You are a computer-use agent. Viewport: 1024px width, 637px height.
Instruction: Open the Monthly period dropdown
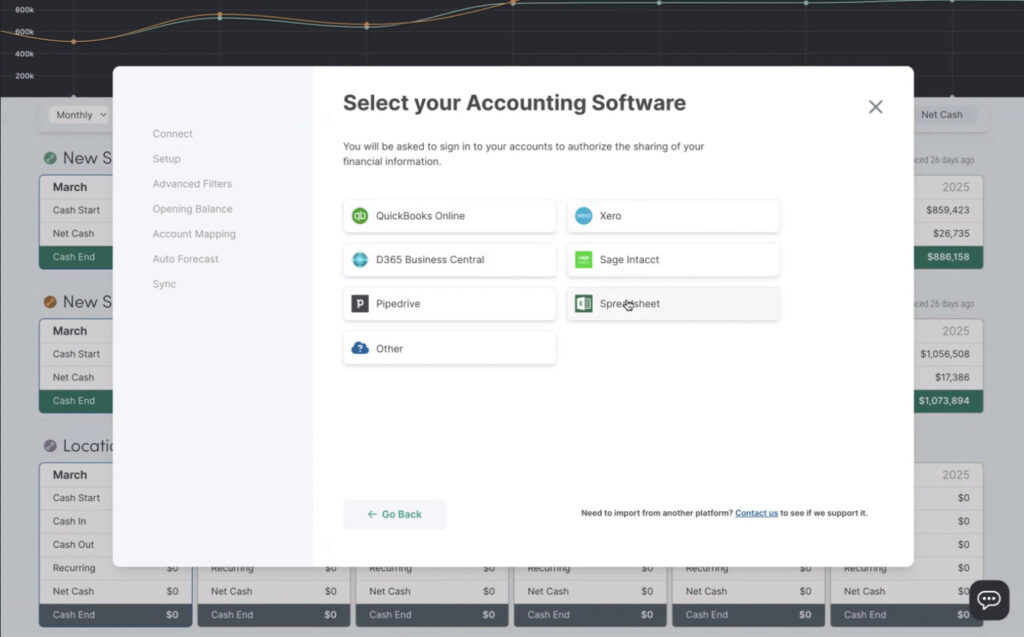coord(78,114)
